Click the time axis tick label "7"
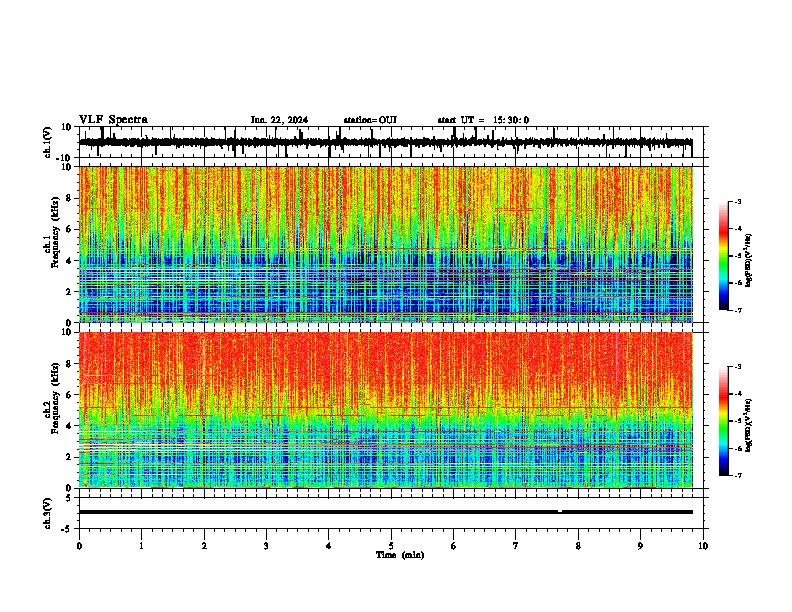This screenshot has height=612, width=792. pos(516,546)
